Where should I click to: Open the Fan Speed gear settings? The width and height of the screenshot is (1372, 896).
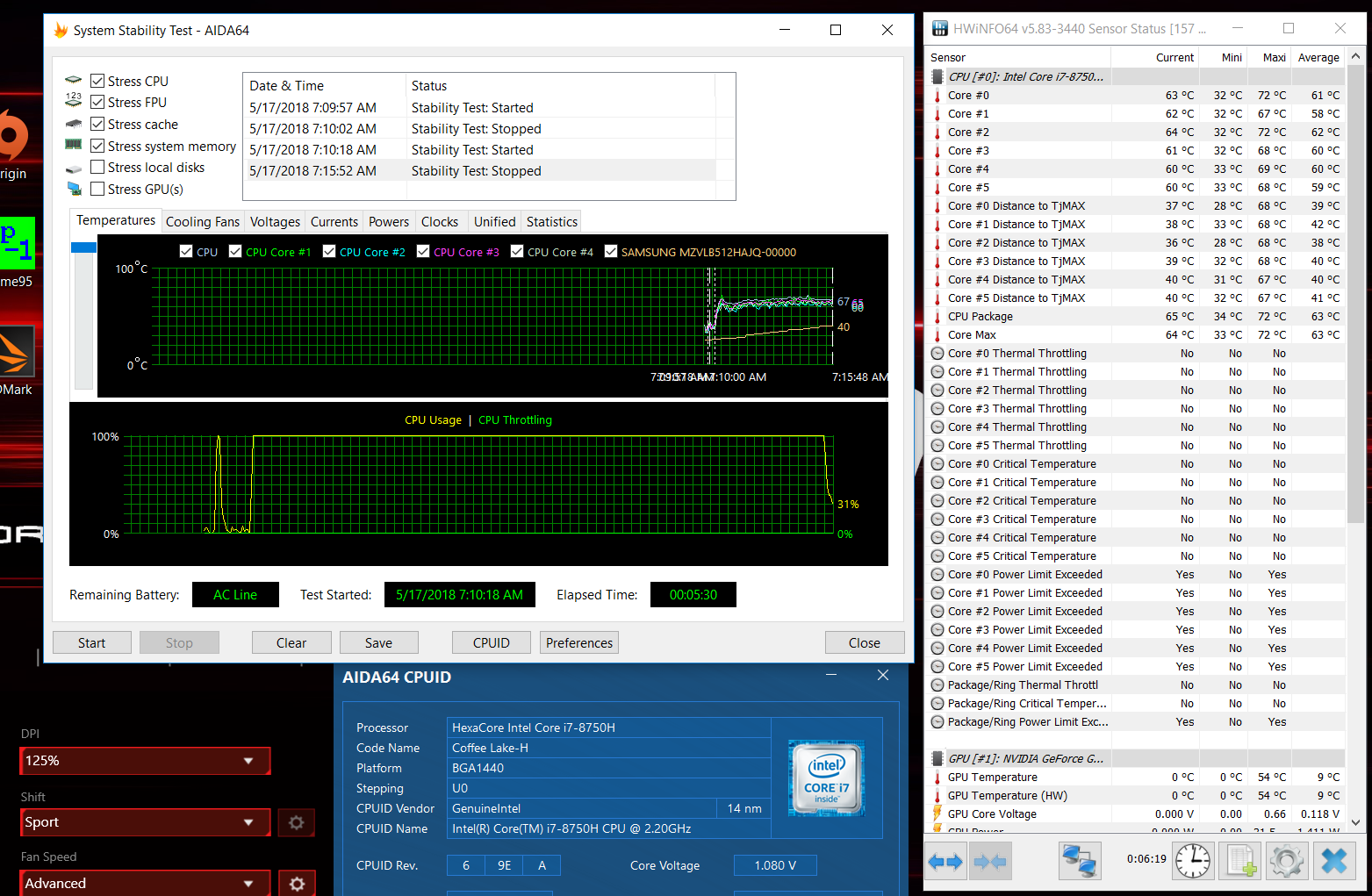point(297,883)
